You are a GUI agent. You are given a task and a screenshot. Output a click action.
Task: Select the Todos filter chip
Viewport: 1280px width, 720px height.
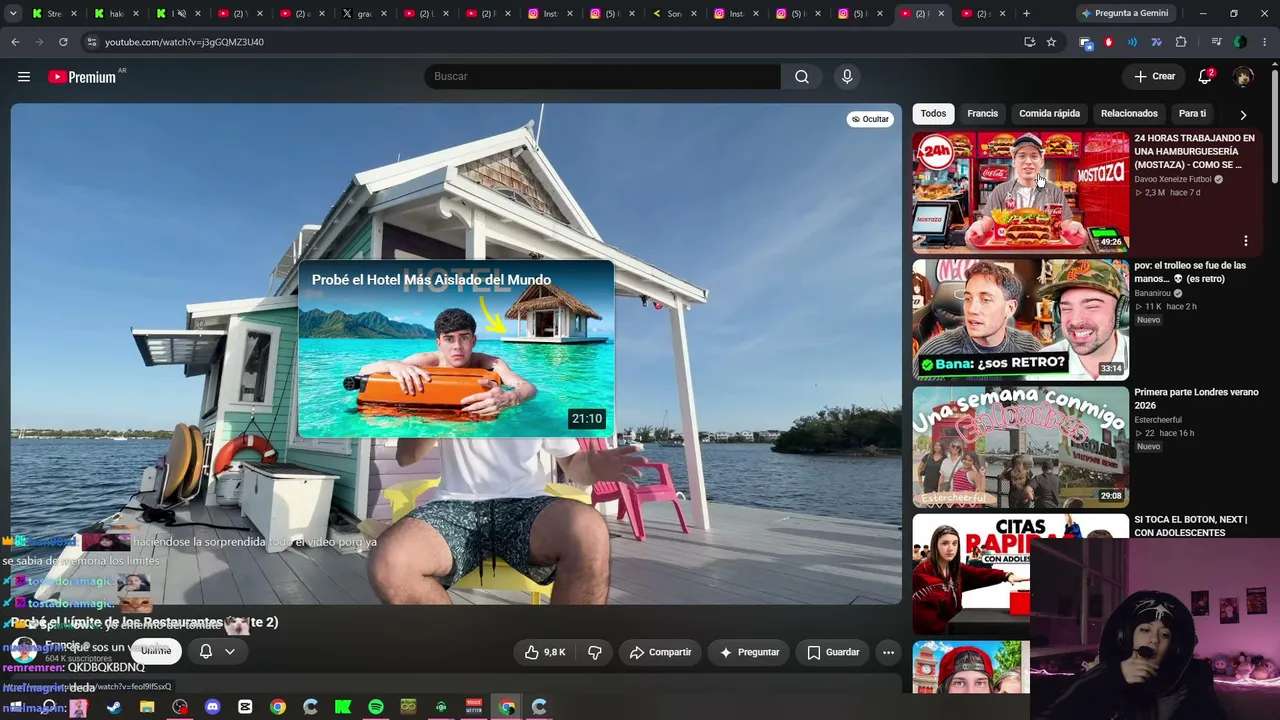coord(933,114)
